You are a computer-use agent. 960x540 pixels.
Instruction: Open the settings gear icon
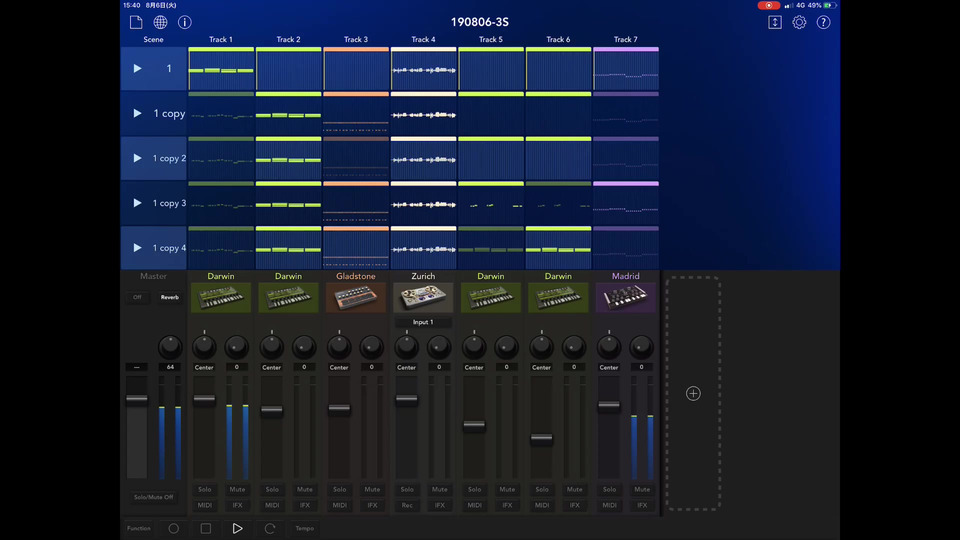799,22
